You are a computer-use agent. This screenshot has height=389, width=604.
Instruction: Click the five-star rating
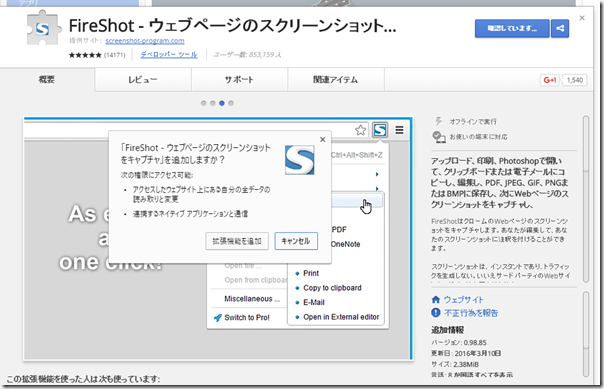point(85,55)
